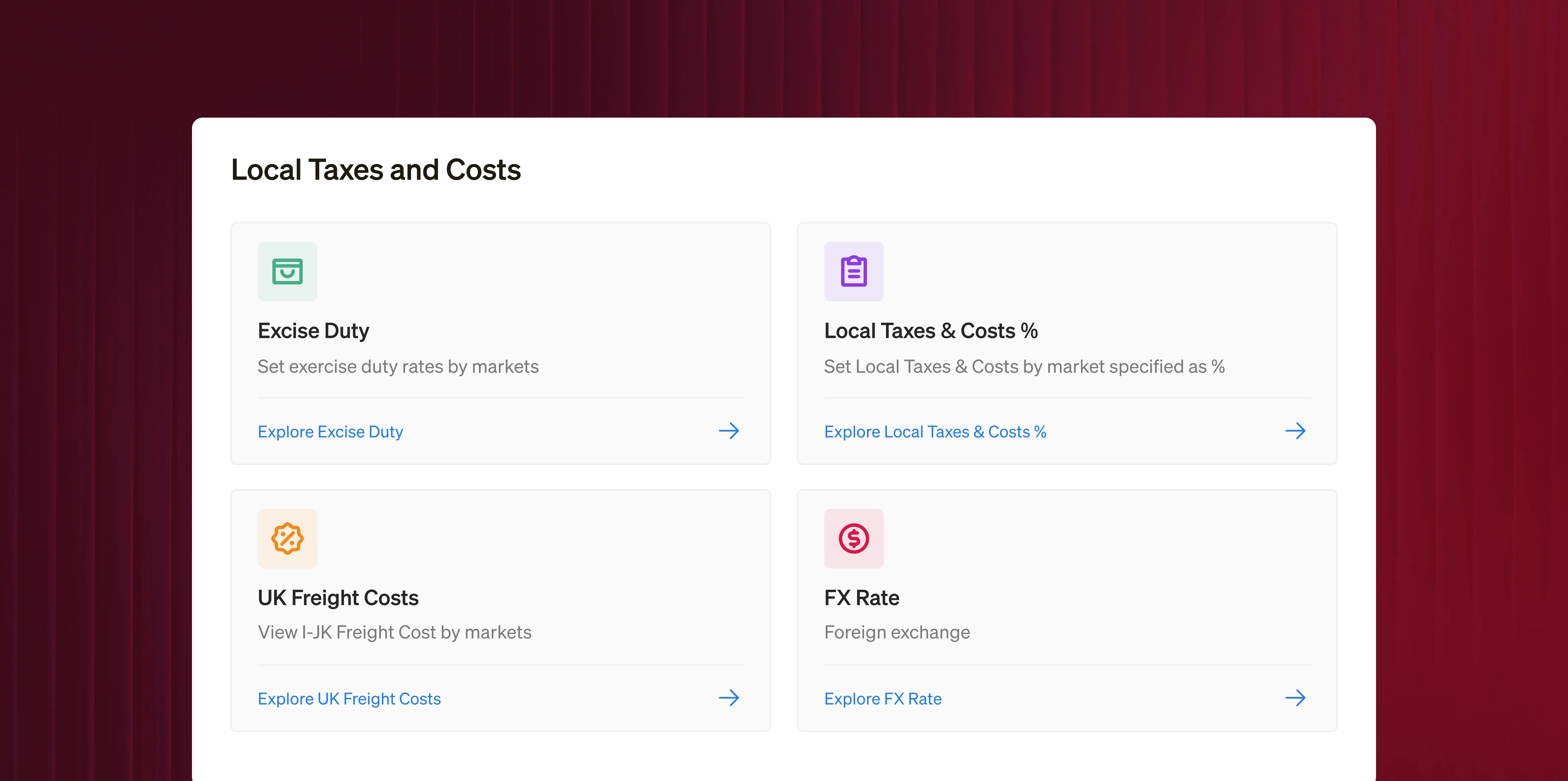Follow the Explore FX Rate link

[882, 699]
